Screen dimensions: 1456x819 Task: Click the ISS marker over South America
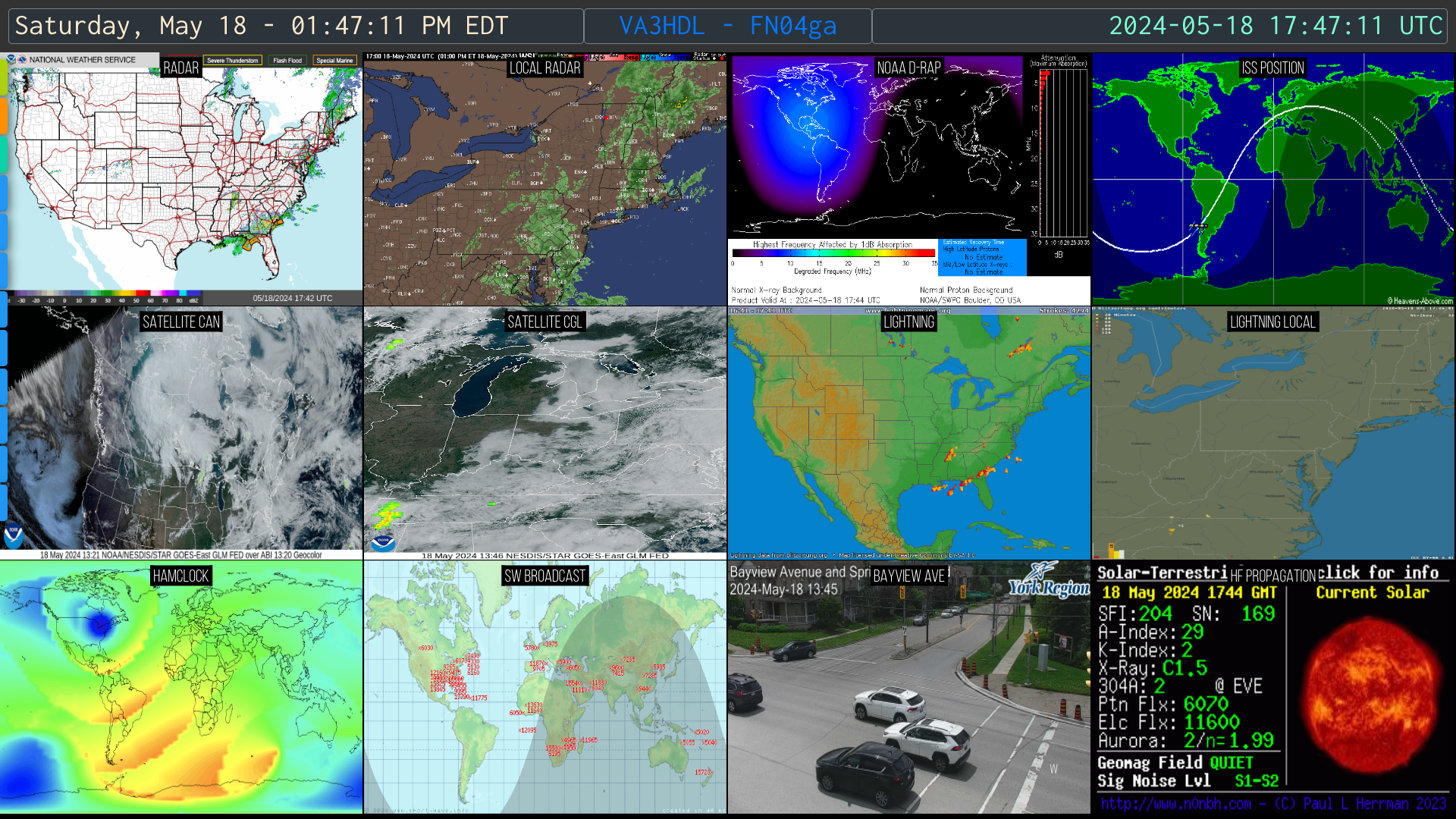pyautogui.click(x=1198, y=226)
